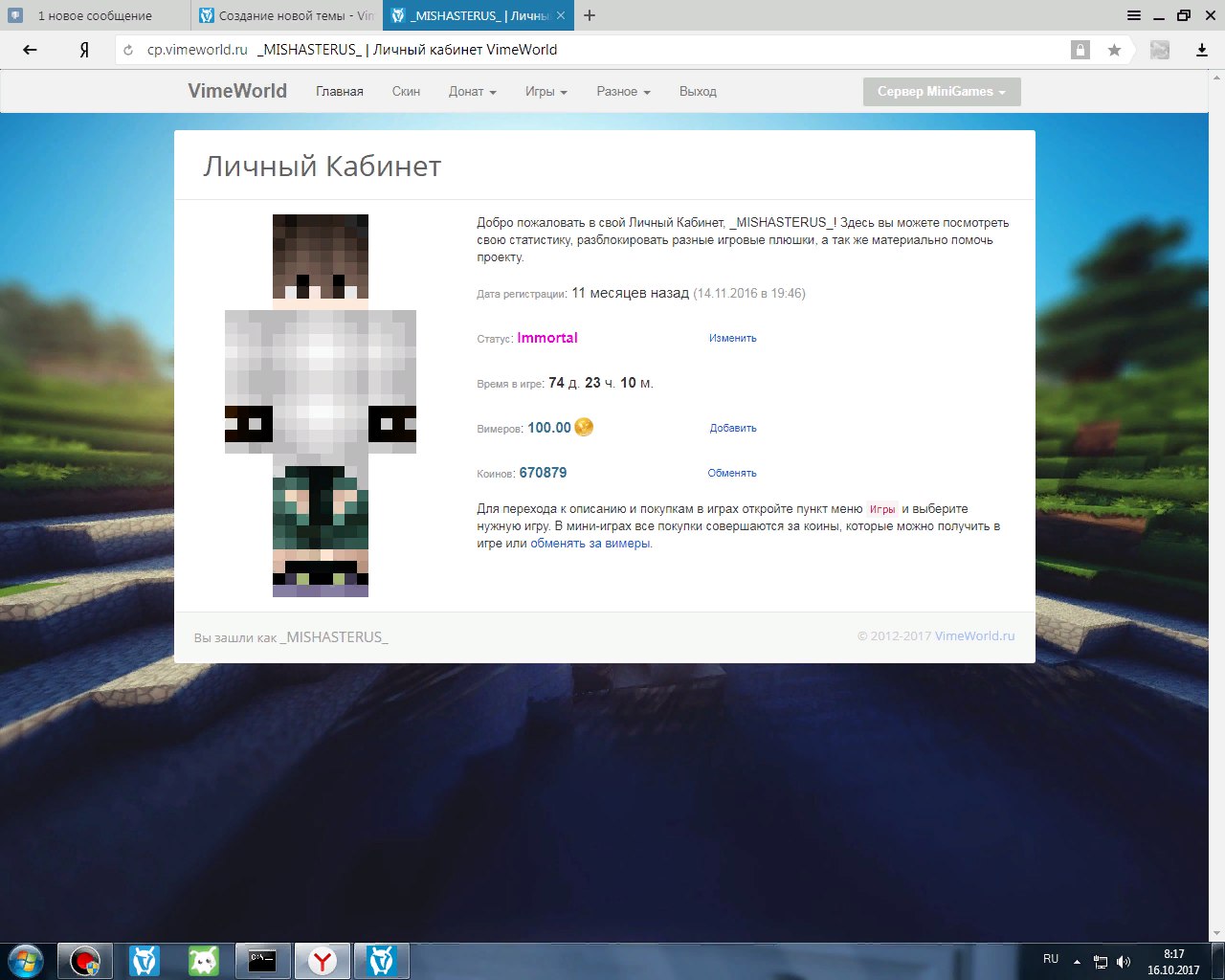Expand the Разное dropdown menu
Screen dimensions: 1225x980
click(623, 92)
